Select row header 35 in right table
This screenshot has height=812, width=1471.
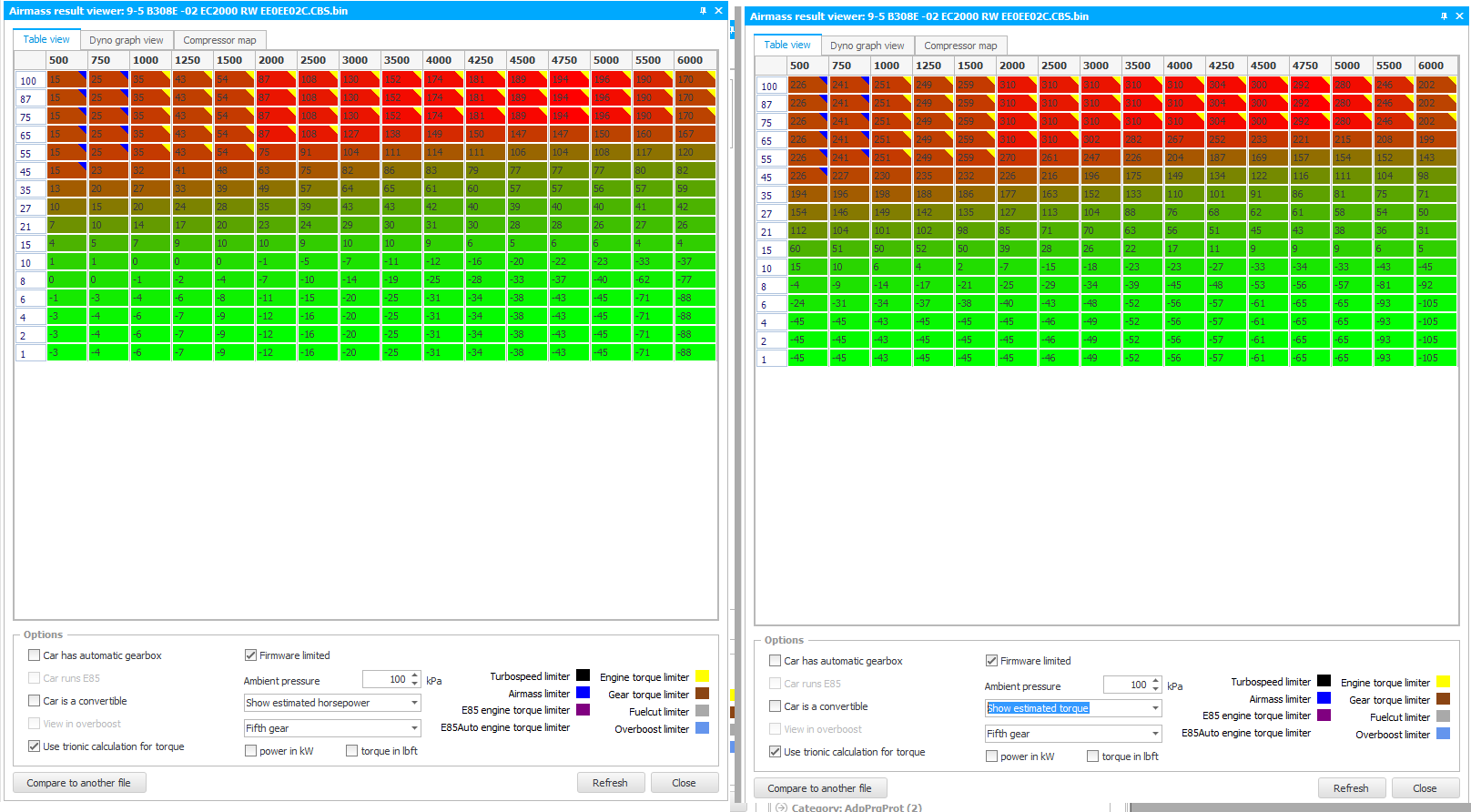click(771, 195)
